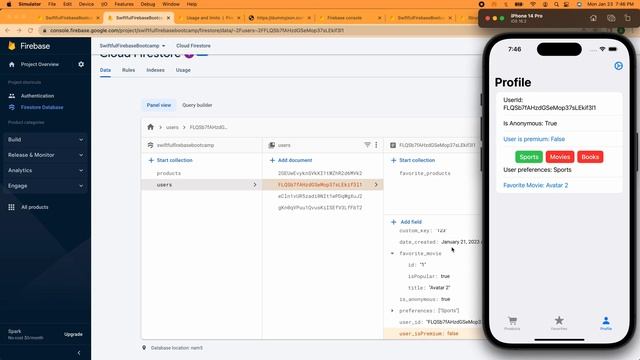Click the user_isPremium field row
This screenshot has height=360, width=640.
(432, 333)
